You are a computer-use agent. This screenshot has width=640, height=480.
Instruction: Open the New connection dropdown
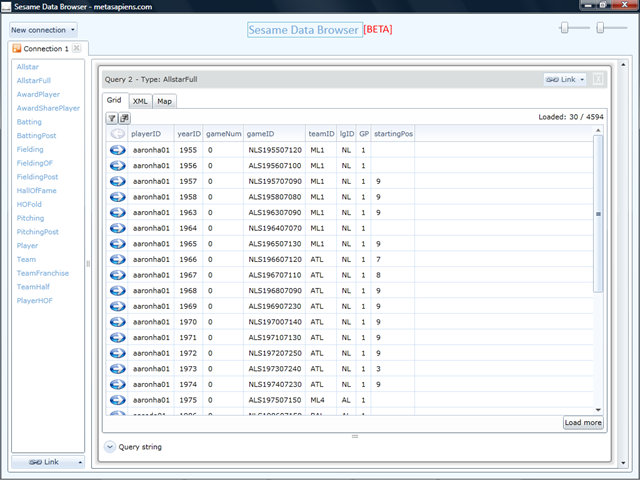coord(43,30)
